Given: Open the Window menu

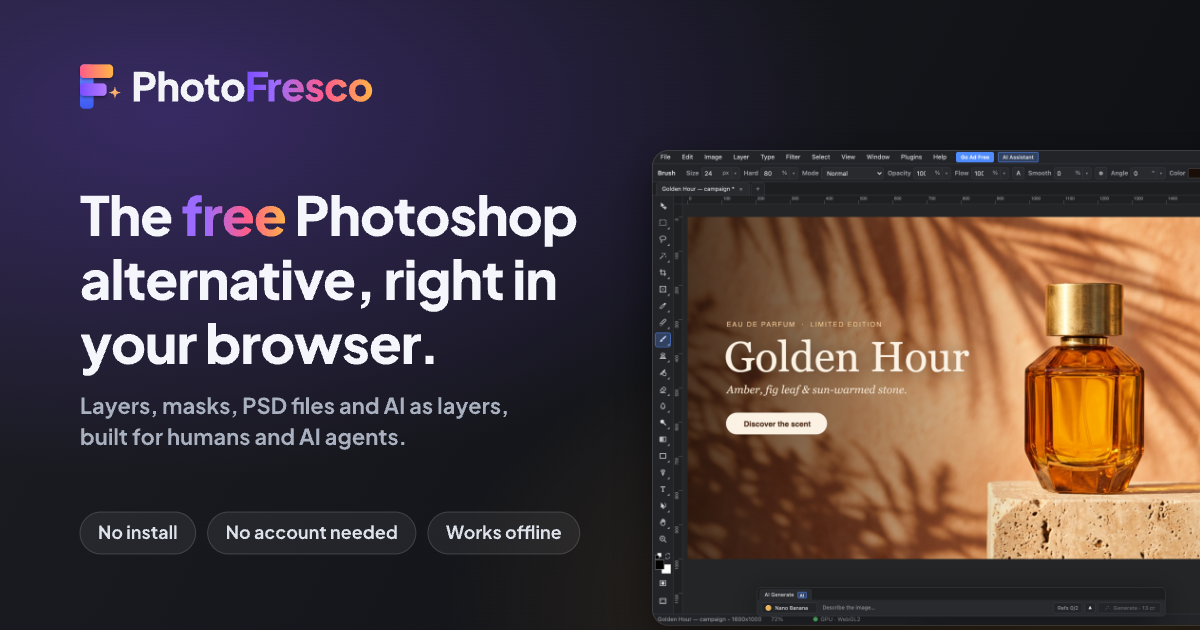Looking at the screenshot, I should click(x=878, y=157).
